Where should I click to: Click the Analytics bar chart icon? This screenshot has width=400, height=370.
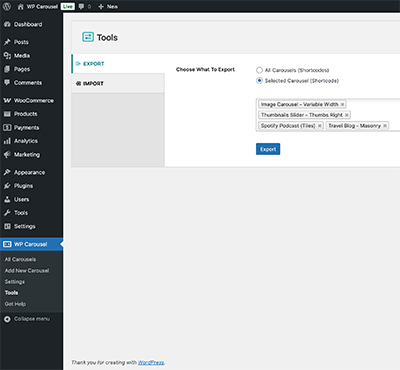point(7,141)
